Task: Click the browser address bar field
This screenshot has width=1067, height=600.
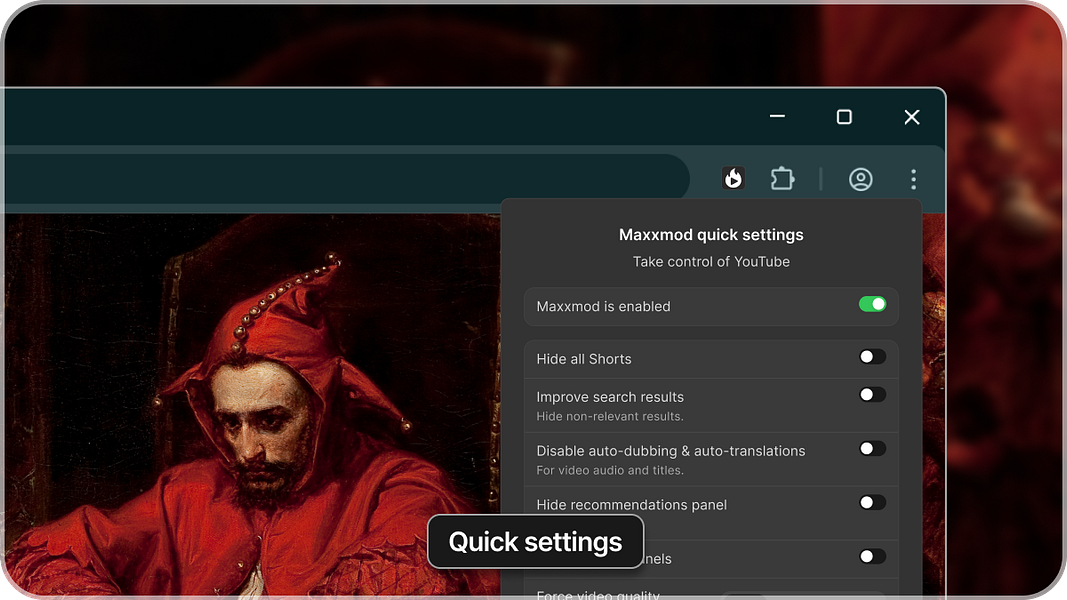Action: [x=344, y=178]
